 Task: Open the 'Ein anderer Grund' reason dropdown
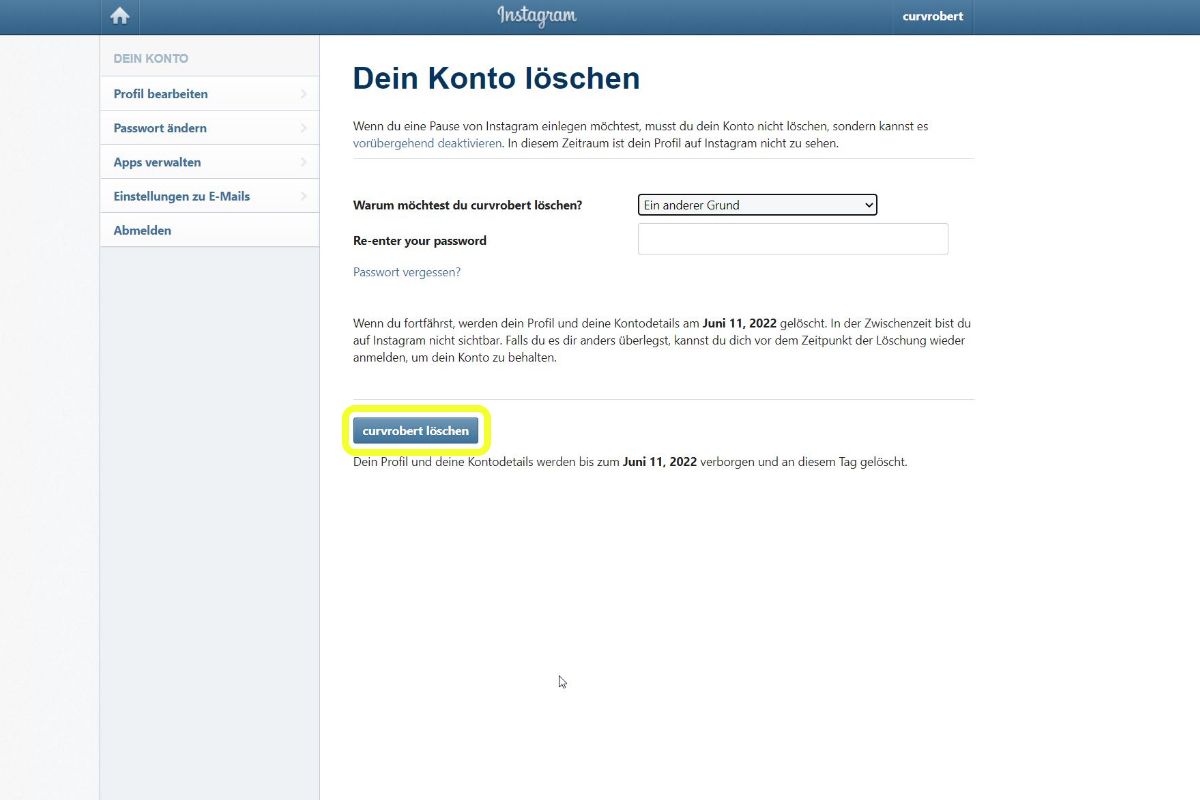757,205
